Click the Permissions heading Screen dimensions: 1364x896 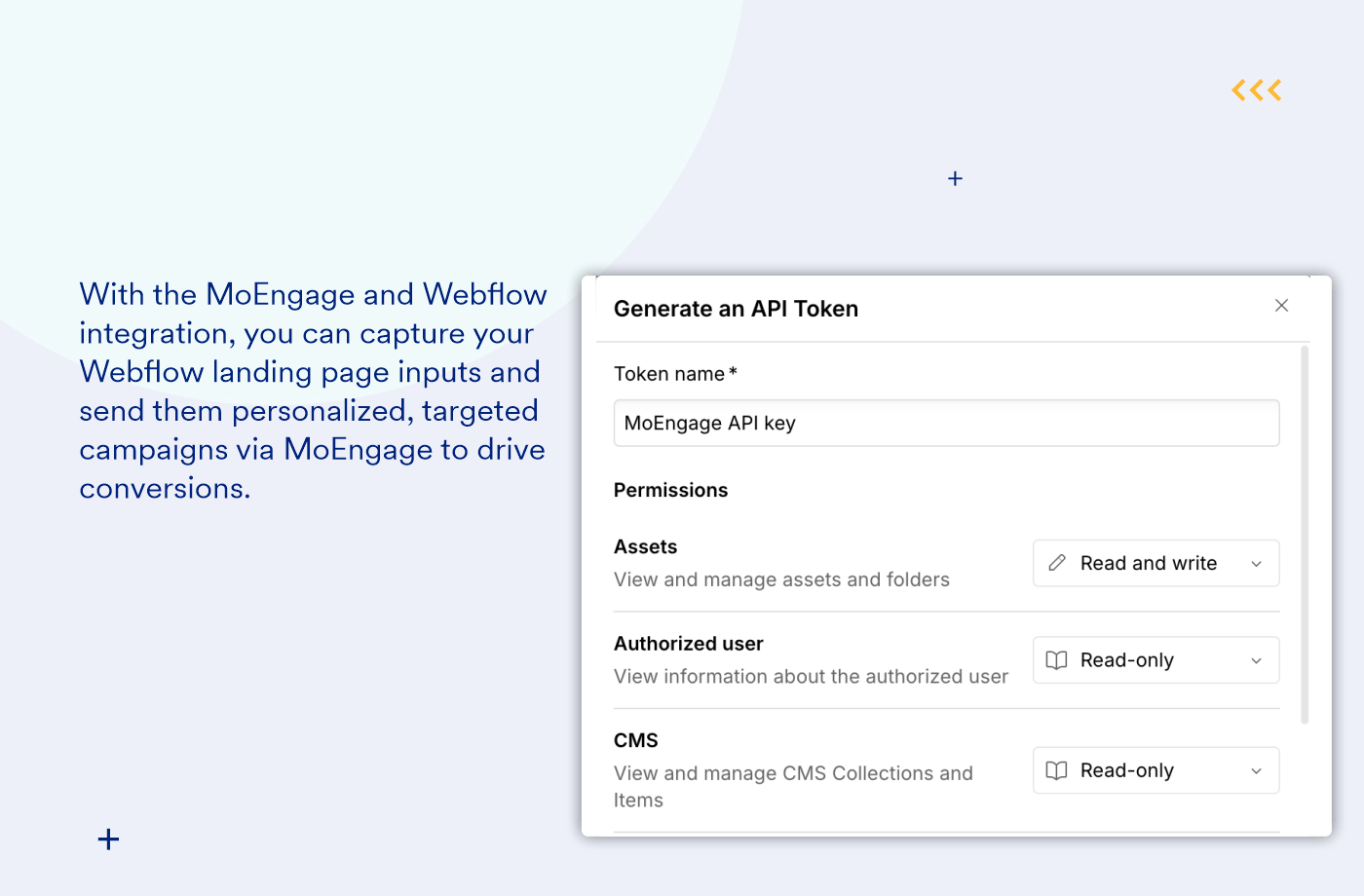[x=670, y=490]
